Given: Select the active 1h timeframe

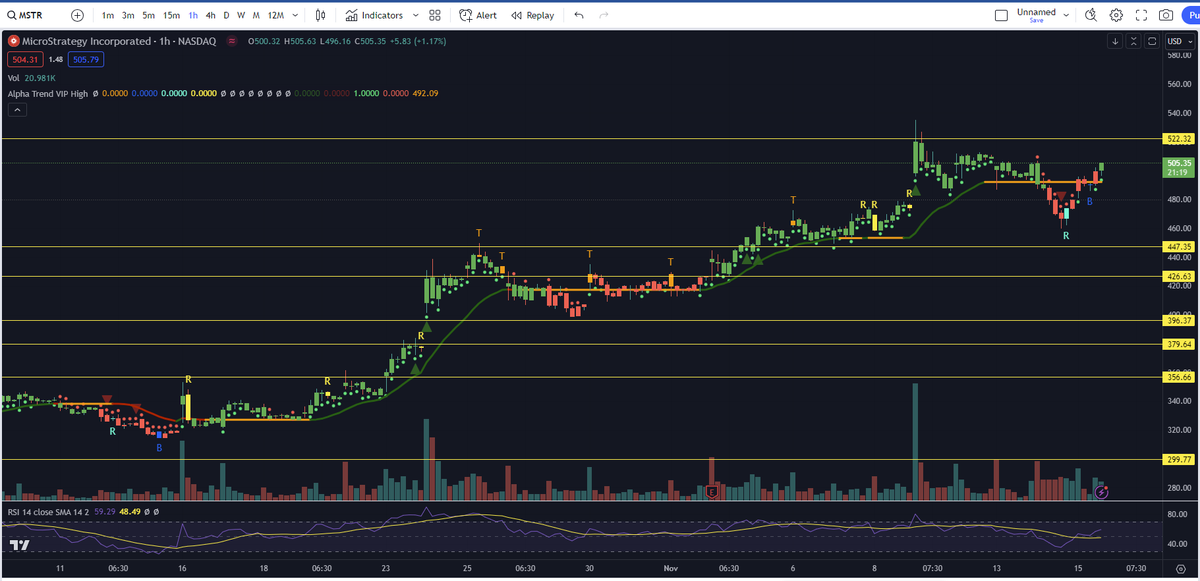Looking at the screenshot, I should click(x=193, y=15).
